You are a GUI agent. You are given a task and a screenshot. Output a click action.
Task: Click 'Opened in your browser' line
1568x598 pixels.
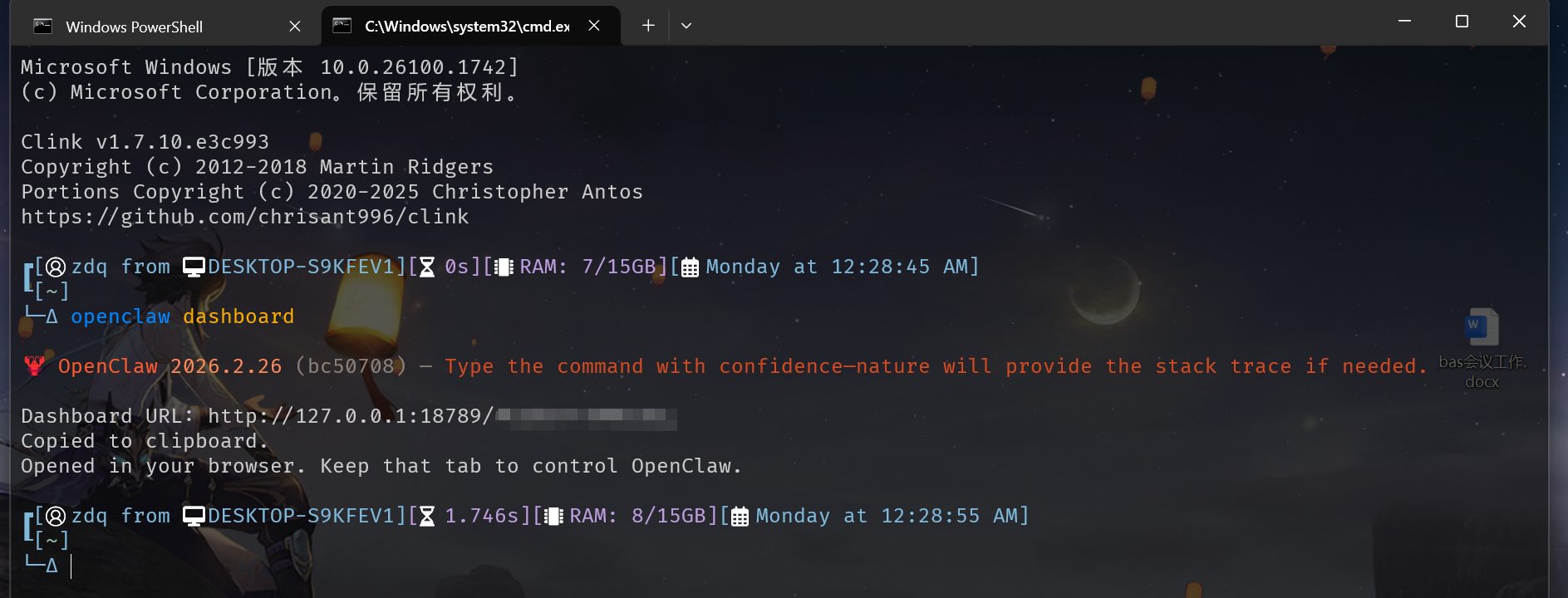(381, 466)
